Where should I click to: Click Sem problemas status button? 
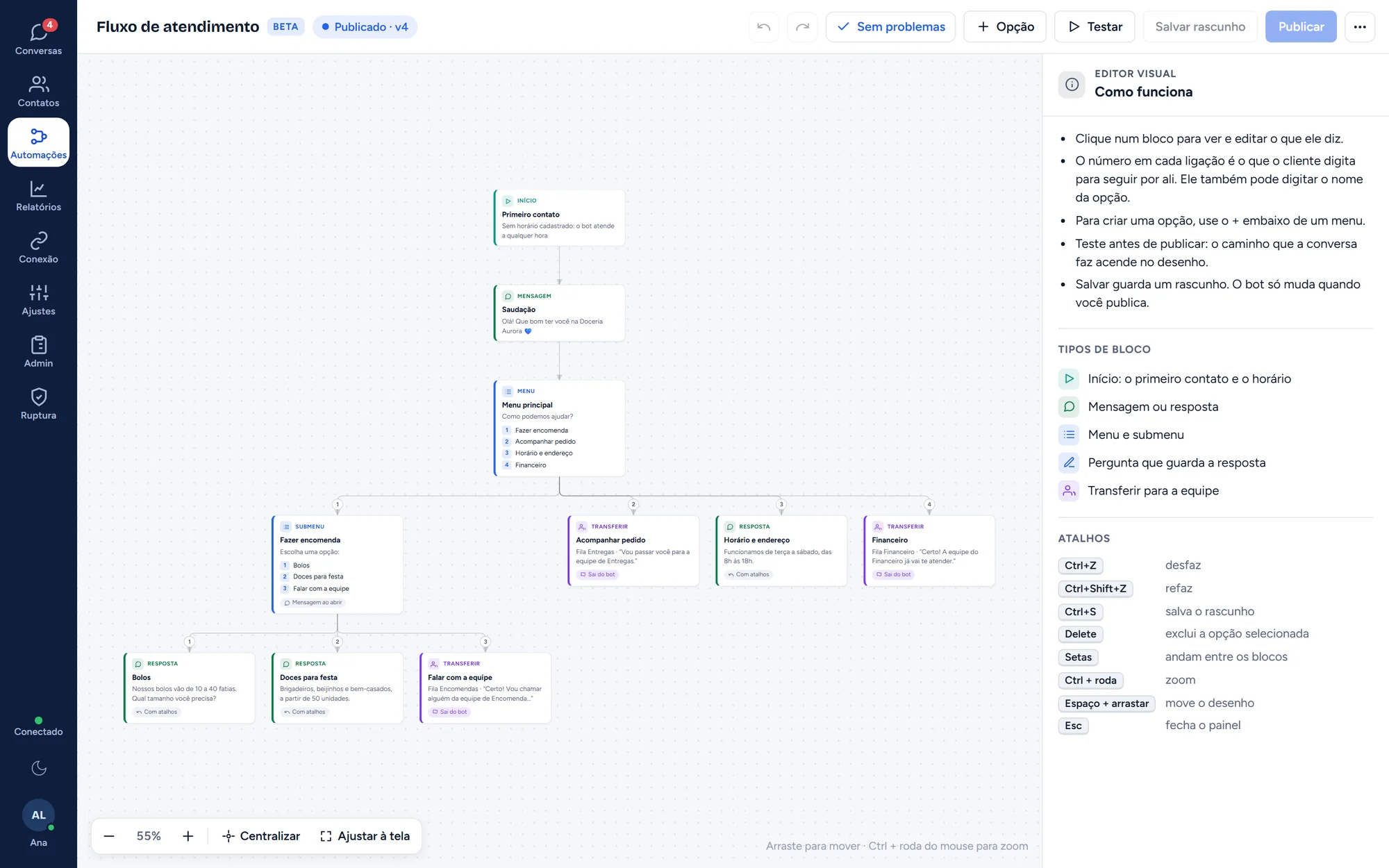(x=890, y=26)
